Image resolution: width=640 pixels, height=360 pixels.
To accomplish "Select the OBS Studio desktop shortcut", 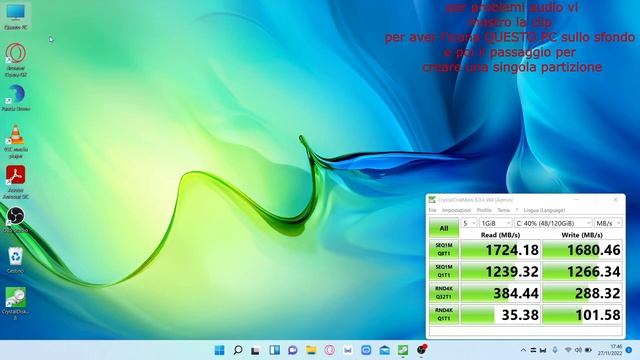I will tap(16, 220).
